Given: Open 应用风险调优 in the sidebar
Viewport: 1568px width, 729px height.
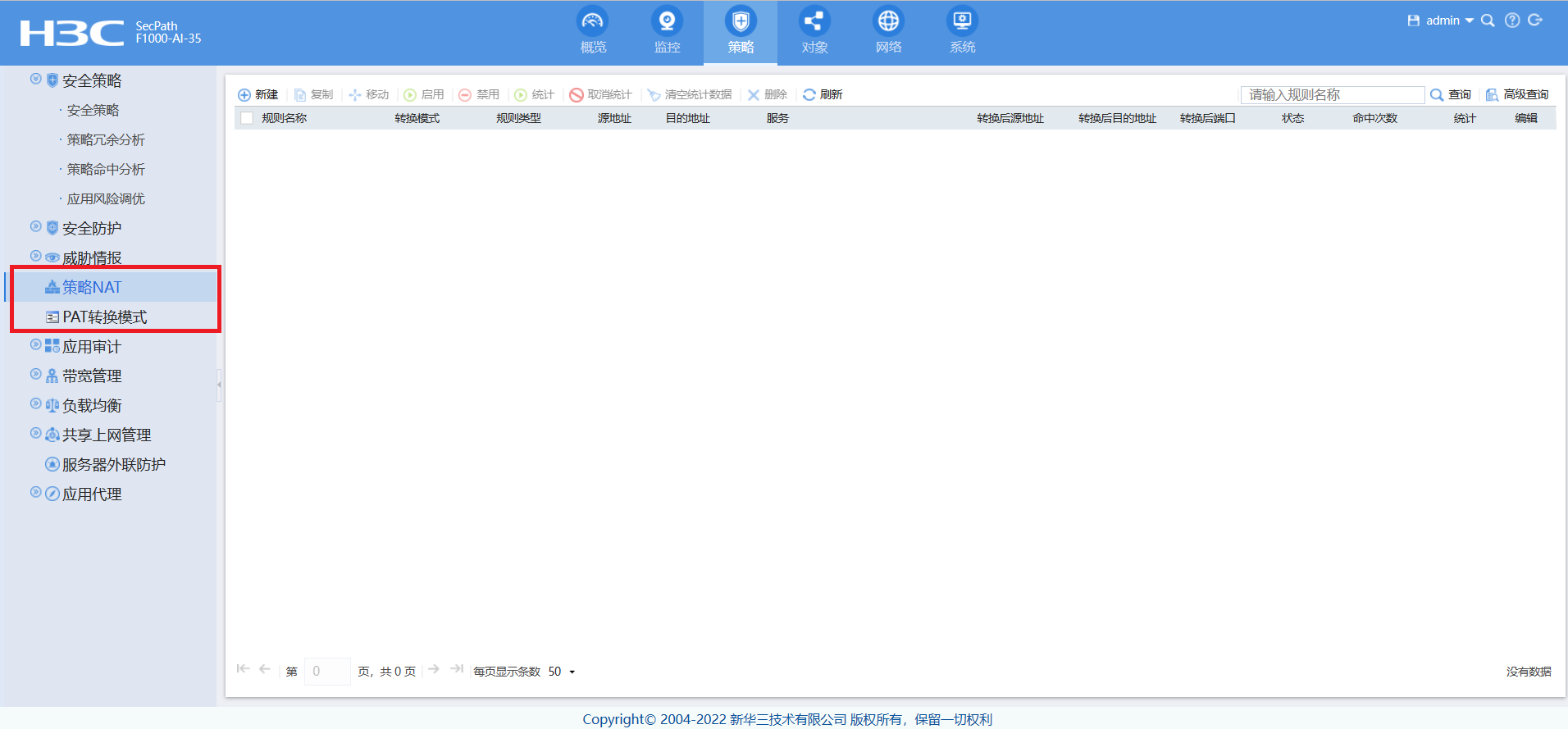Looking at the screenshot, I should pos(106,198).
